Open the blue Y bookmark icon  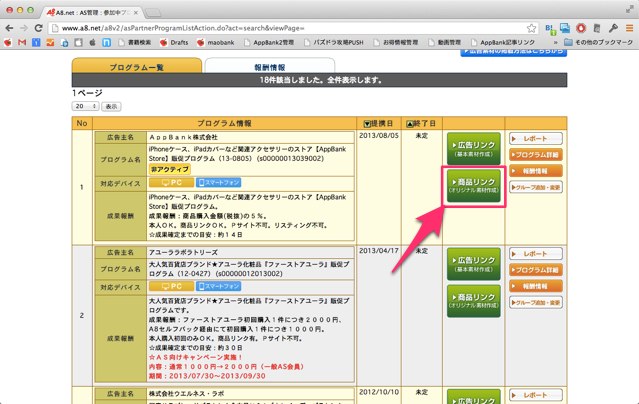pos(36,42)
